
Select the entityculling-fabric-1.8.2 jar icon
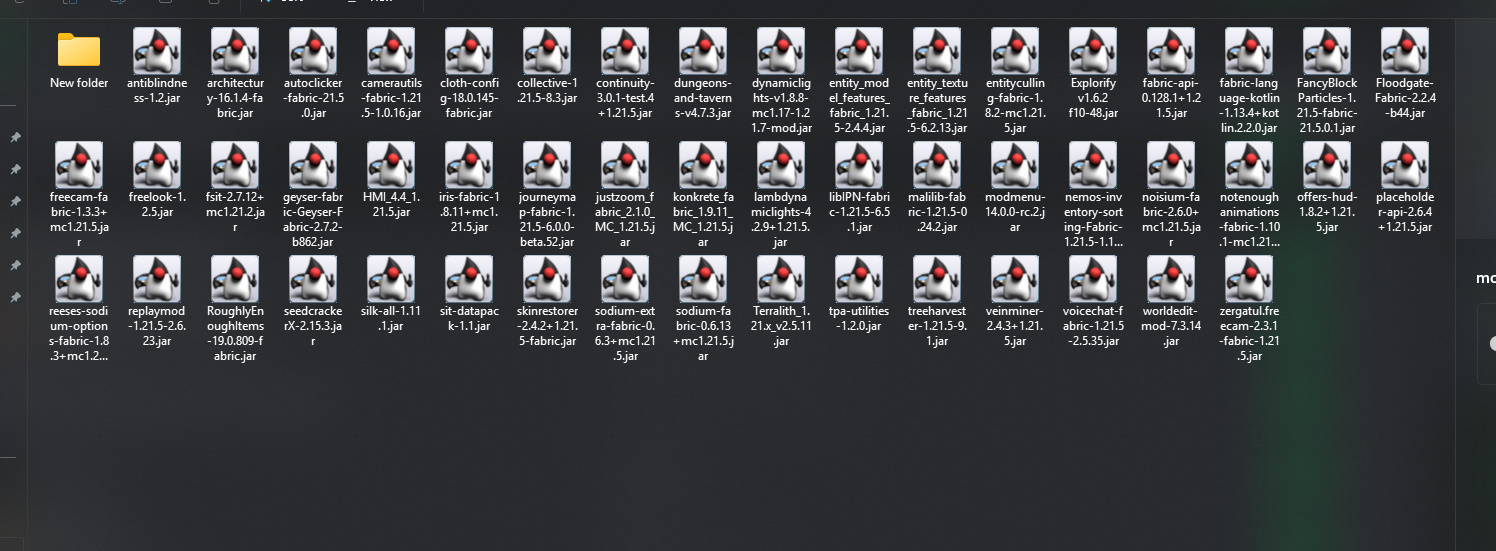point(1015,51)
